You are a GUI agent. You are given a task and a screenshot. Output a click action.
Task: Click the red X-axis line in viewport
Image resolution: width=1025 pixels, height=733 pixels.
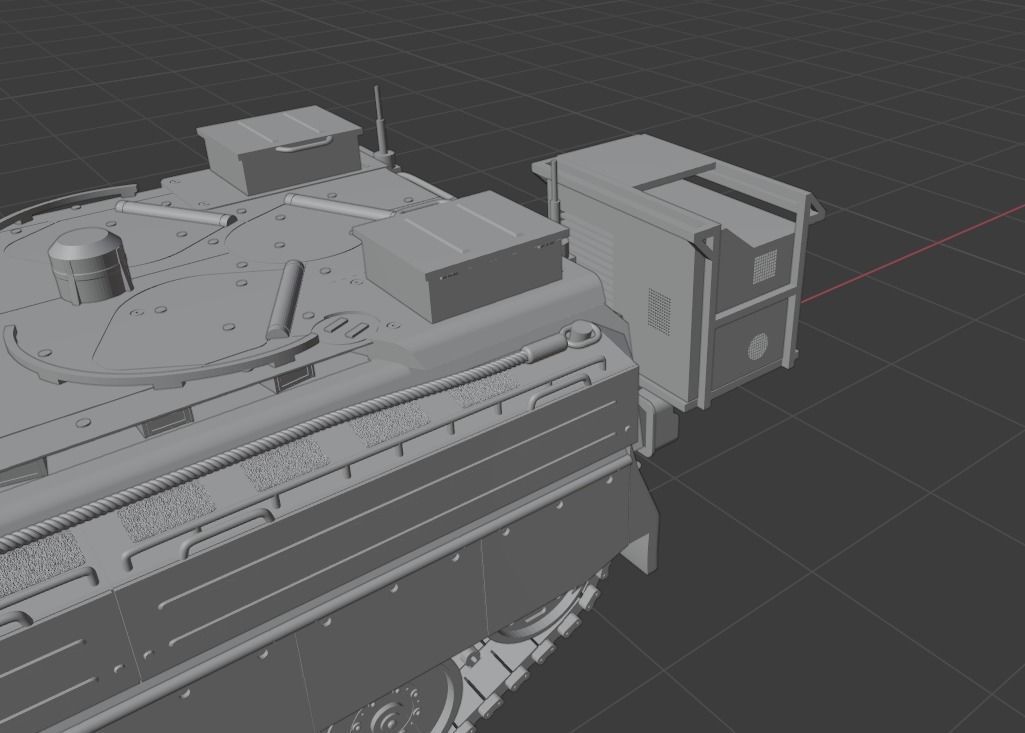point(913,254)
